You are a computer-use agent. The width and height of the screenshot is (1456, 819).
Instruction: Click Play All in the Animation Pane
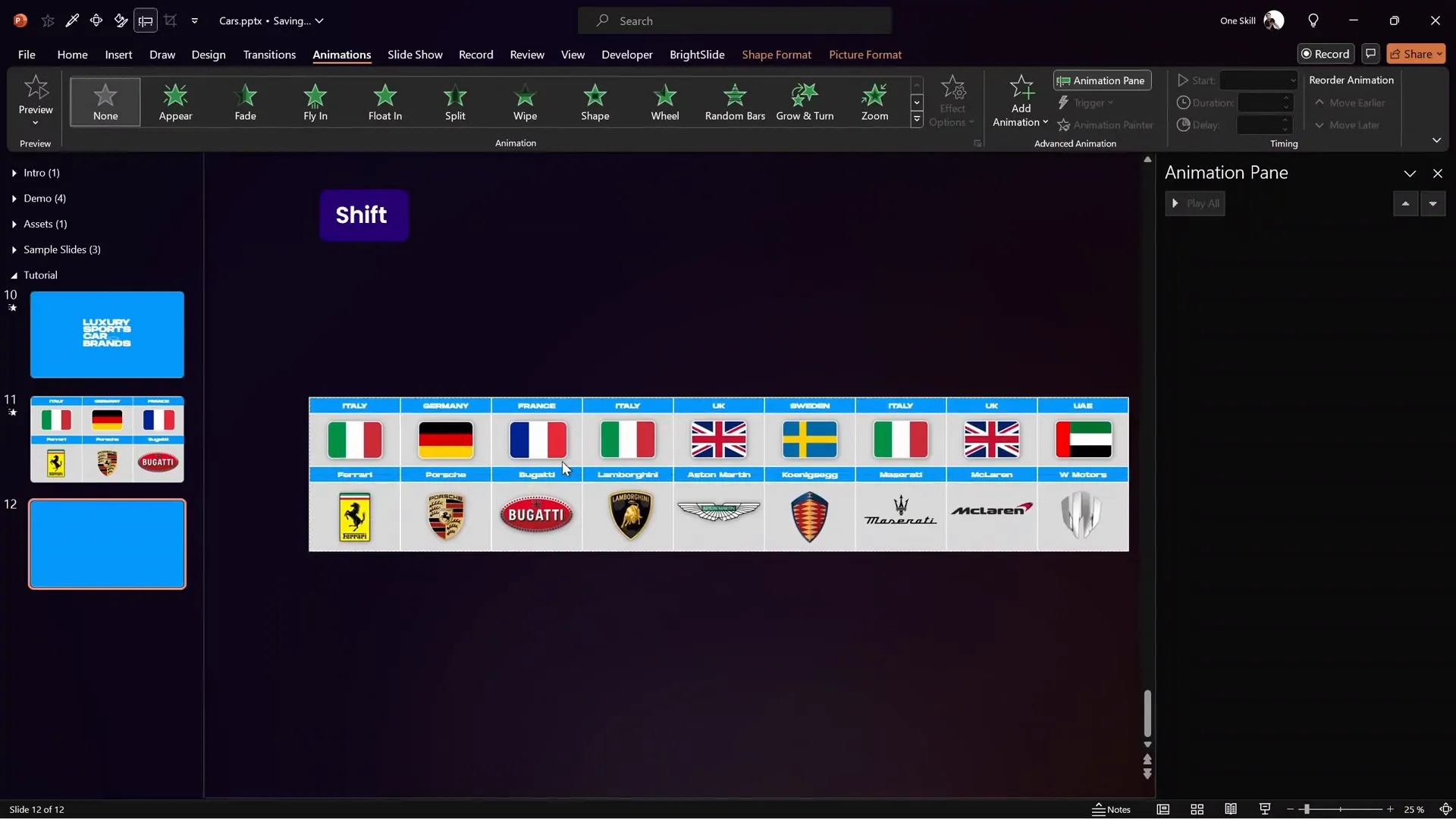1195,203
